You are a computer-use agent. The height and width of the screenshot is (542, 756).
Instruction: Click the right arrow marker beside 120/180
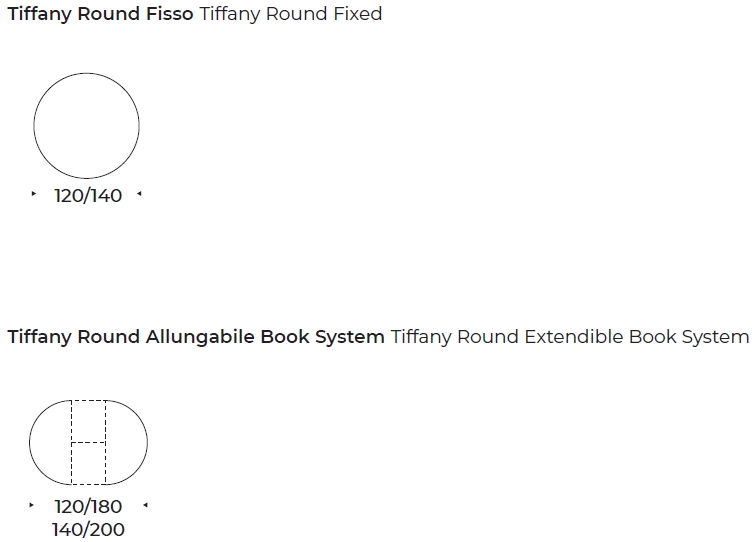pos(146,505)
